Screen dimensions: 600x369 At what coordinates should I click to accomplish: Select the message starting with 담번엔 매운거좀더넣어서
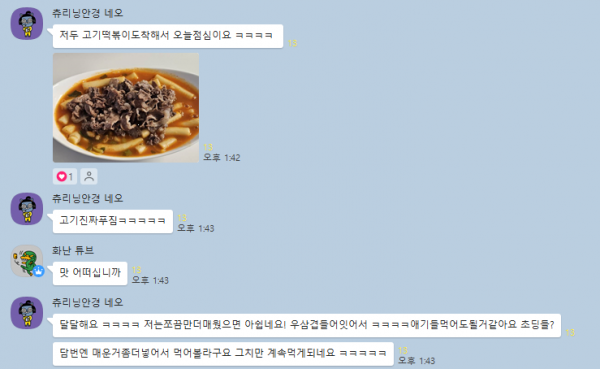[223, 354]
